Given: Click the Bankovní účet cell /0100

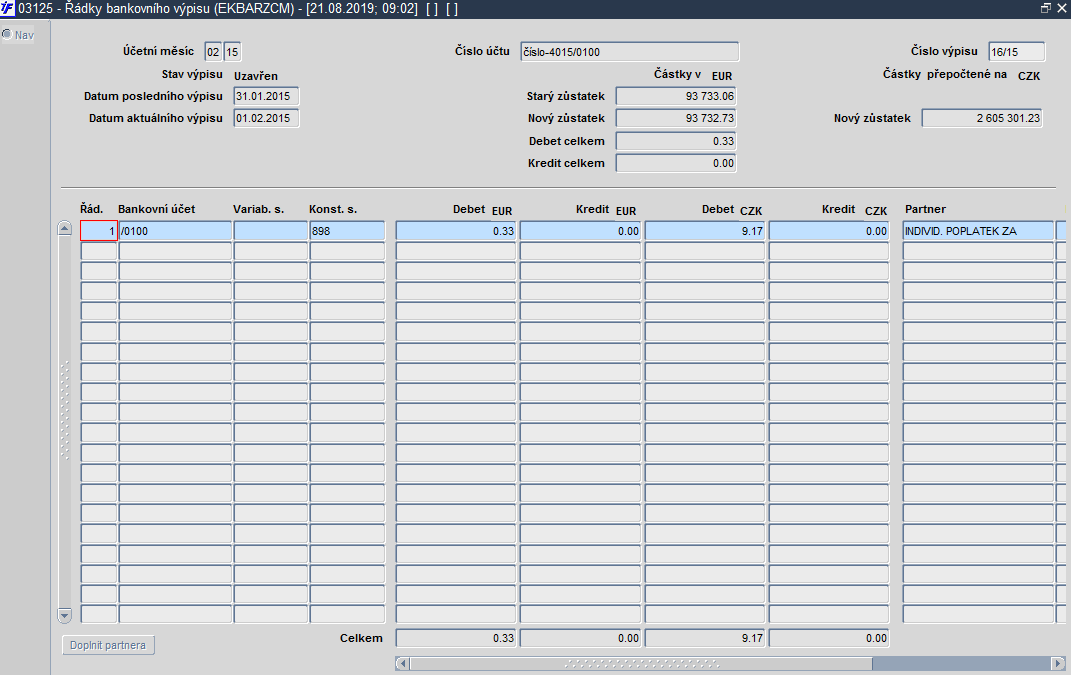Looking at the screenshot, I should tap(176, 231).
